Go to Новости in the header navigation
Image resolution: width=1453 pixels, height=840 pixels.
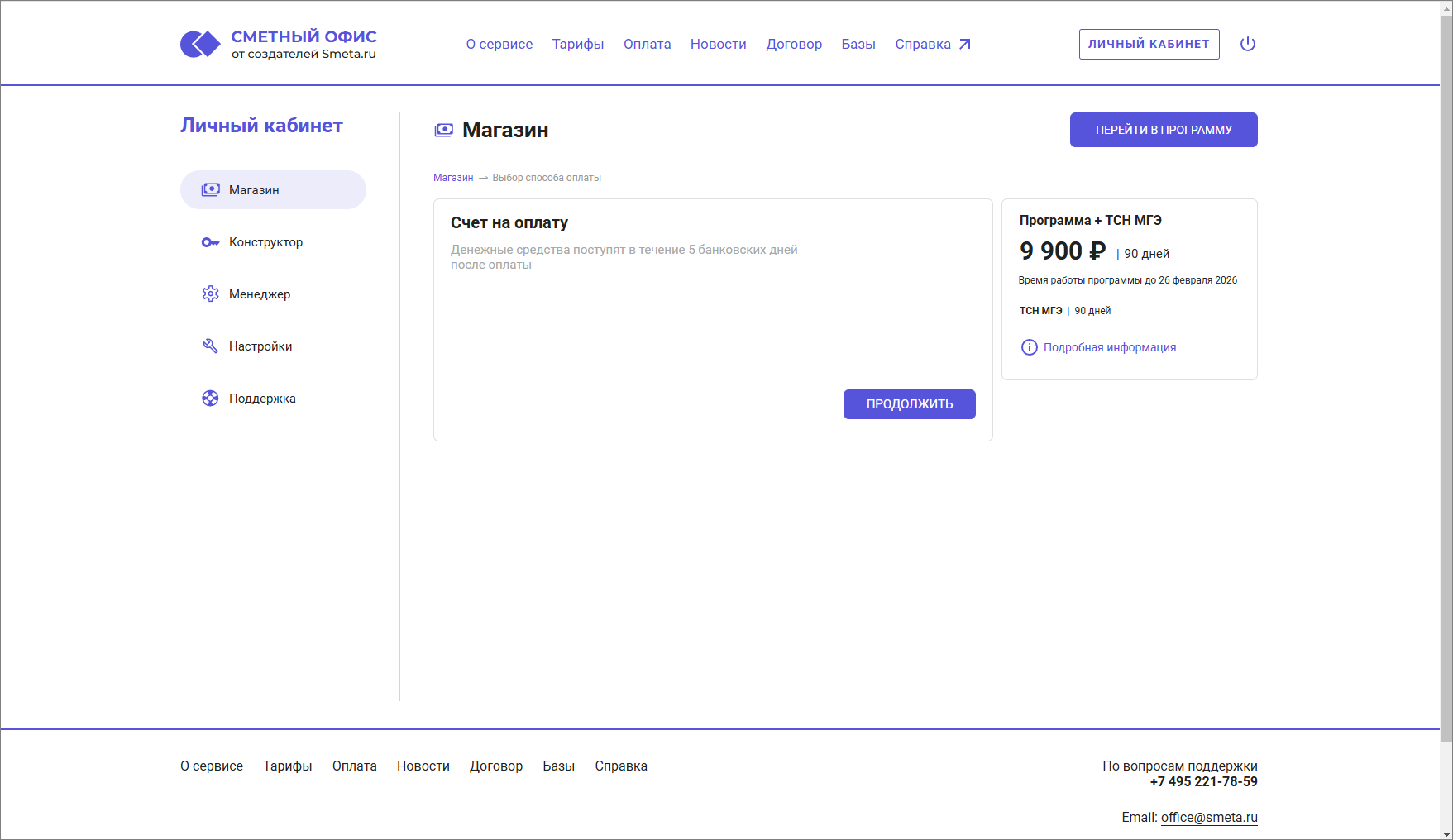coord(718,45)
